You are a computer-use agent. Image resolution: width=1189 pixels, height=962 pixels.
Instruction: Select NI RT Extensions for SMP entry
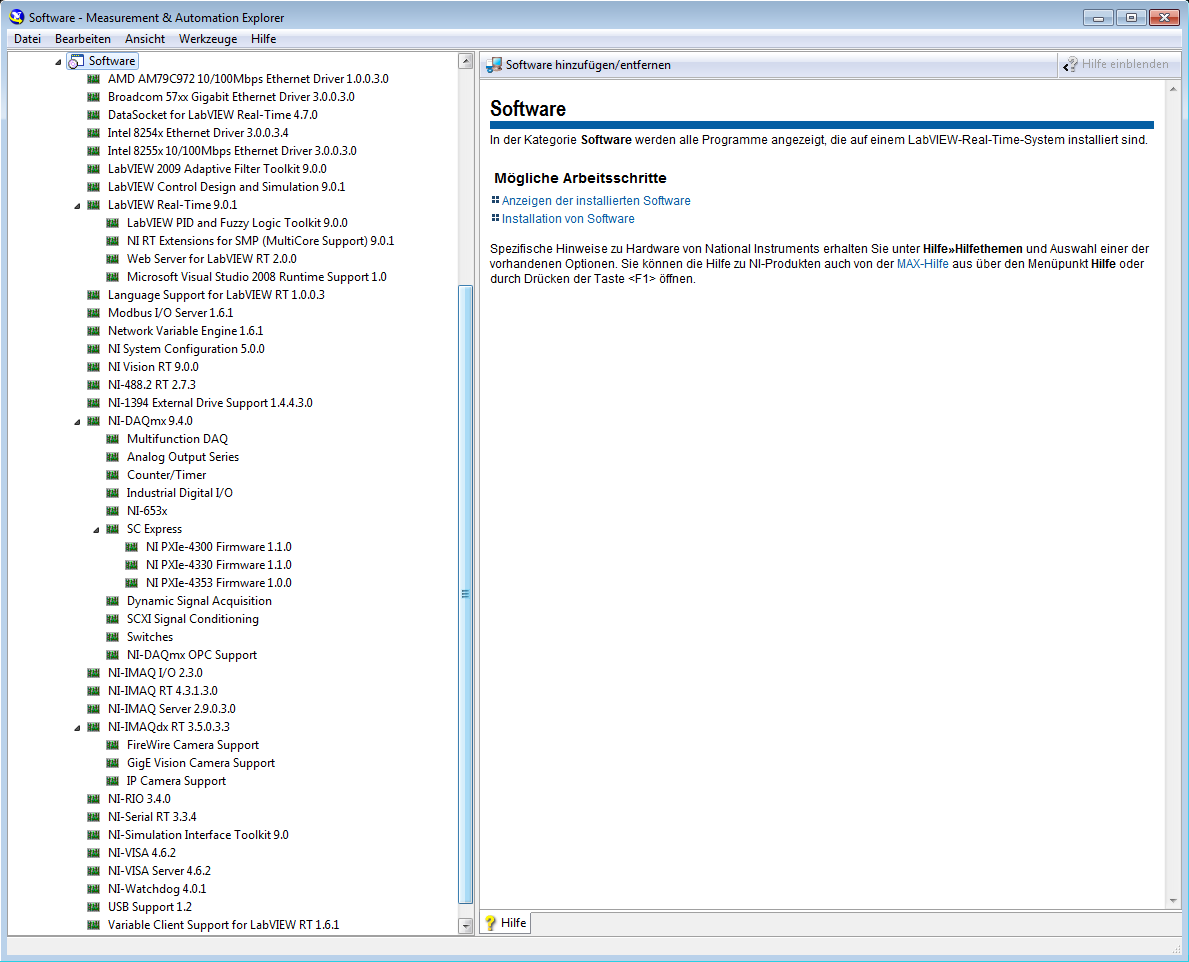pyautogui.click(x=260, y=241)
